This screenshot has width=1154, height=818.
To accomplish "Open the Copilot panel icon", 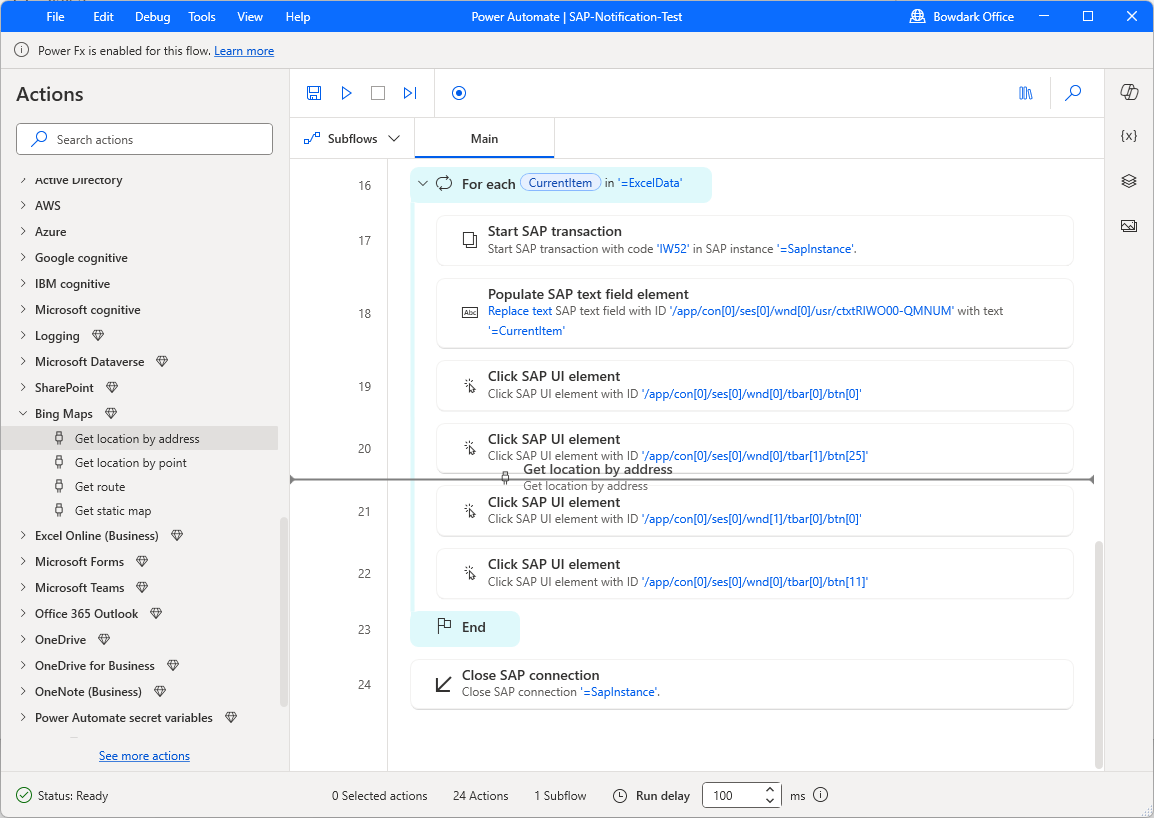I will click(x=1129, y=91).
